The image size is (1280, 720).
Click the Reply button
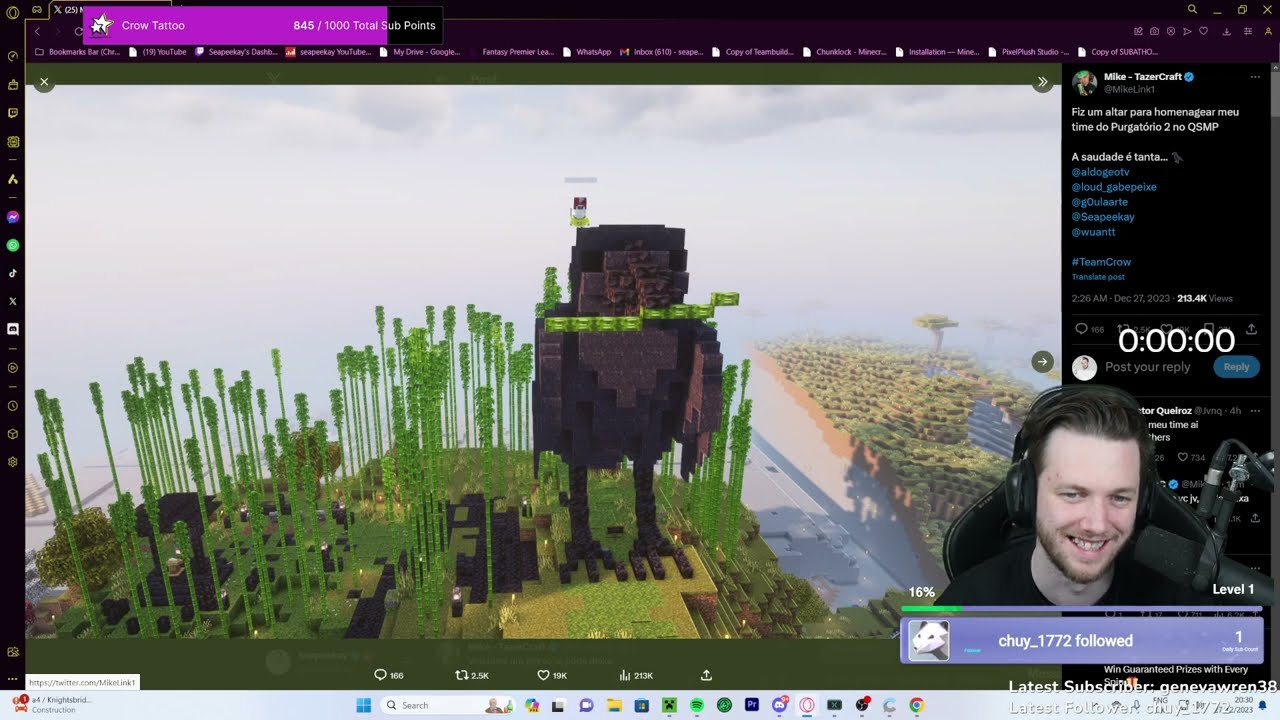coord(1236,367)
